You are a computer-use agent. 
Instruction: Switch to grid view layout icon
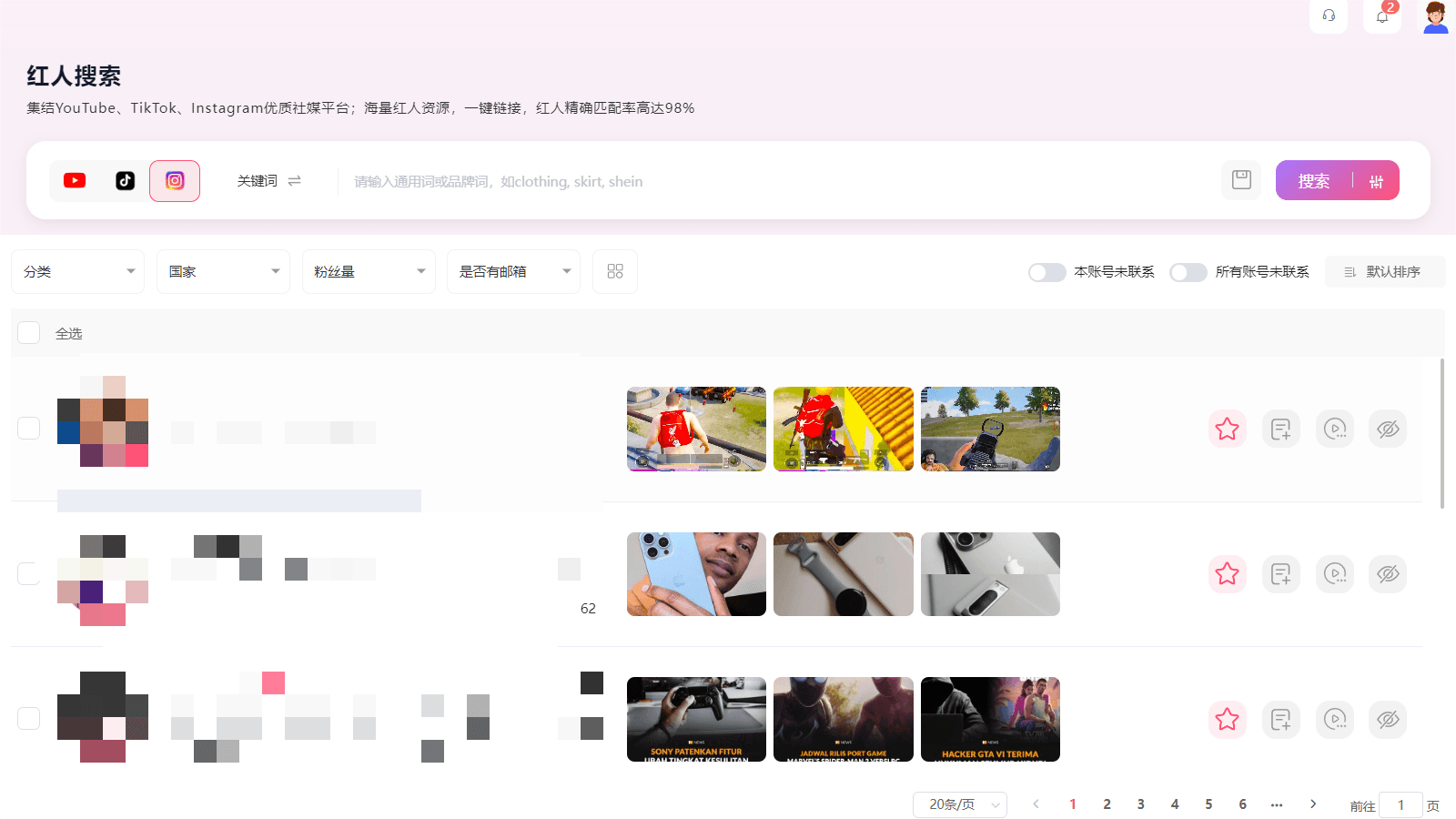click(615, 271)
